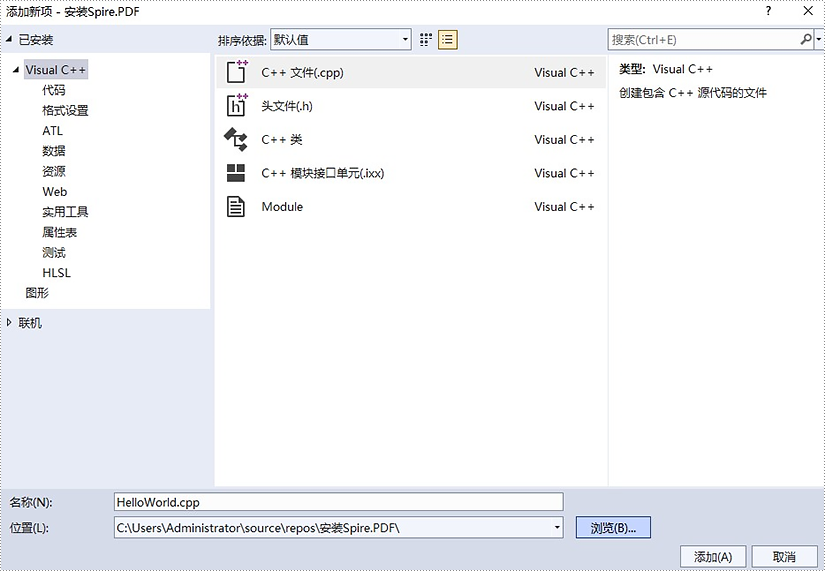Open the search options dropdown arrow
The image size is (825, 571).
(x=819, y=39)
